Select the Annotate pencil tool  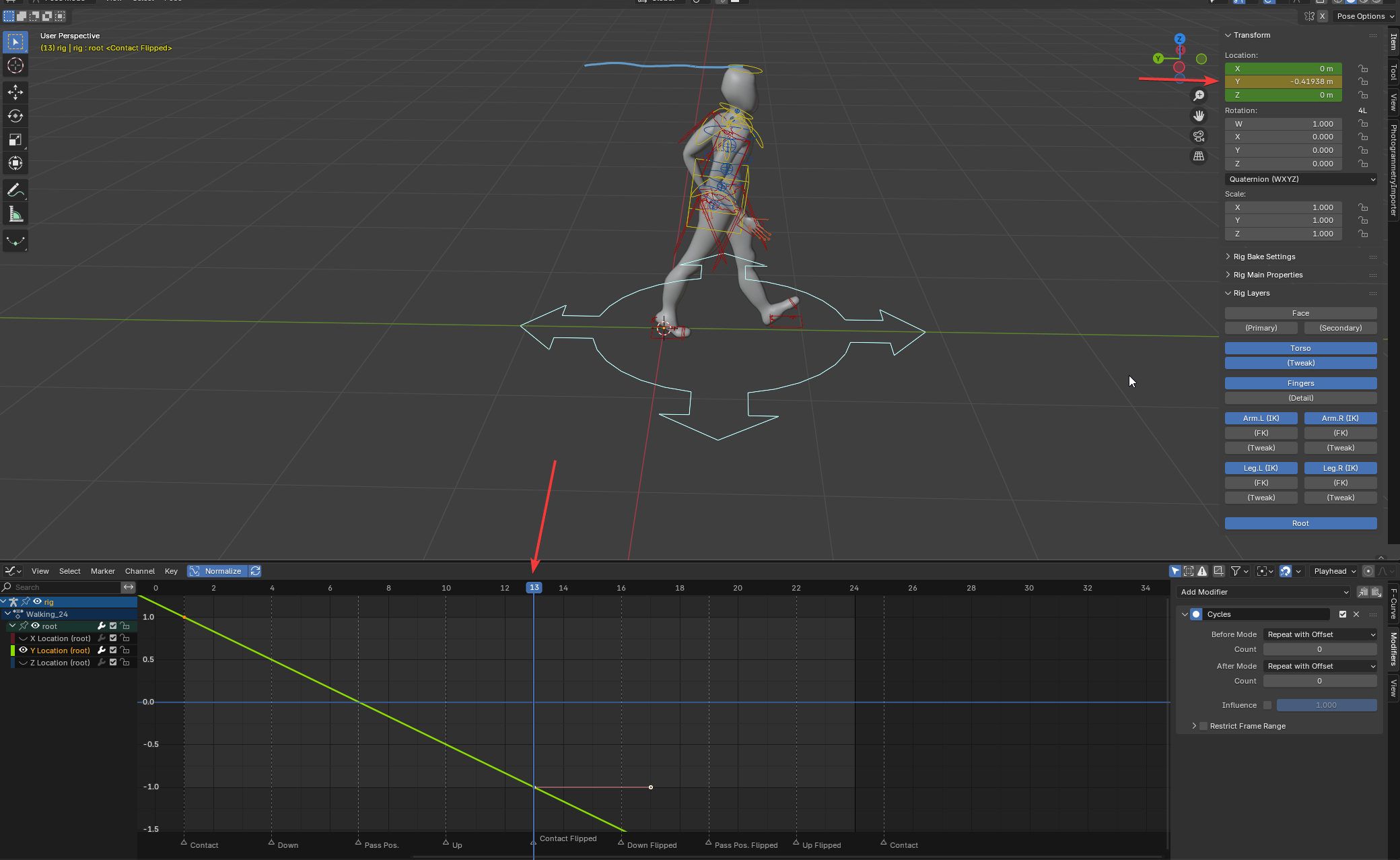[x=15, y=191]
